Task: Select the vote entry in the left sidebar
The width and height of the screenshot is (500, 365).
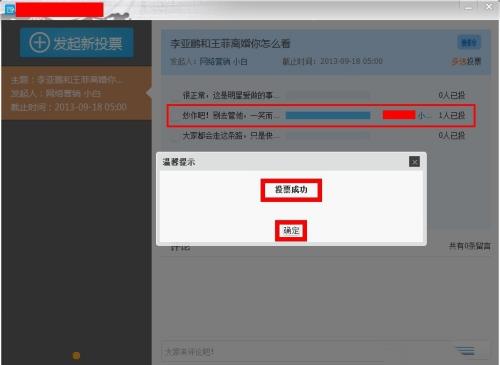Action: pos(76,93)
